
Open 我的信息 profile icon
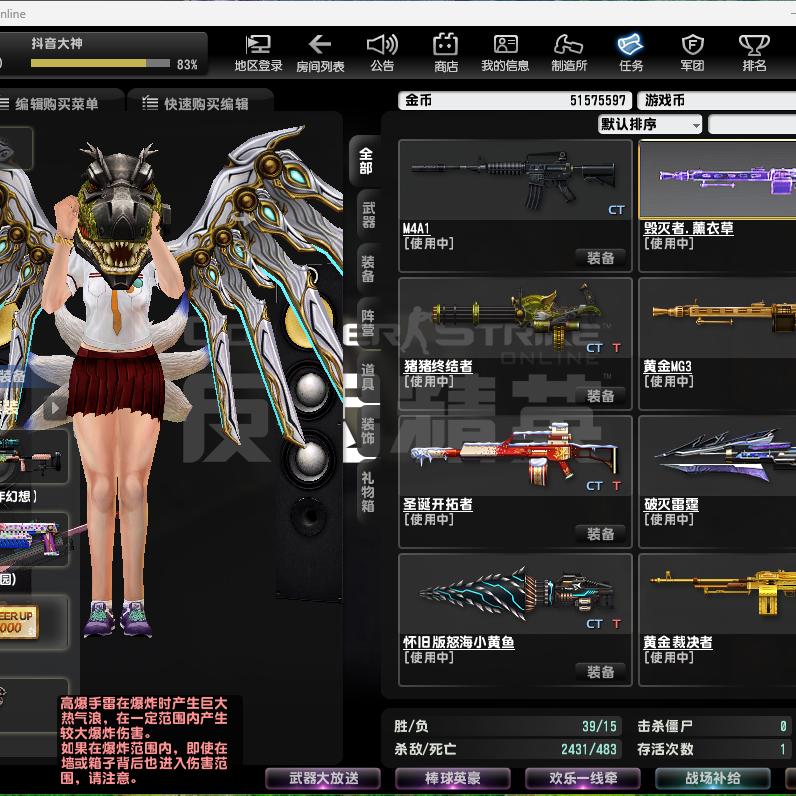click(x=505, y=52)
